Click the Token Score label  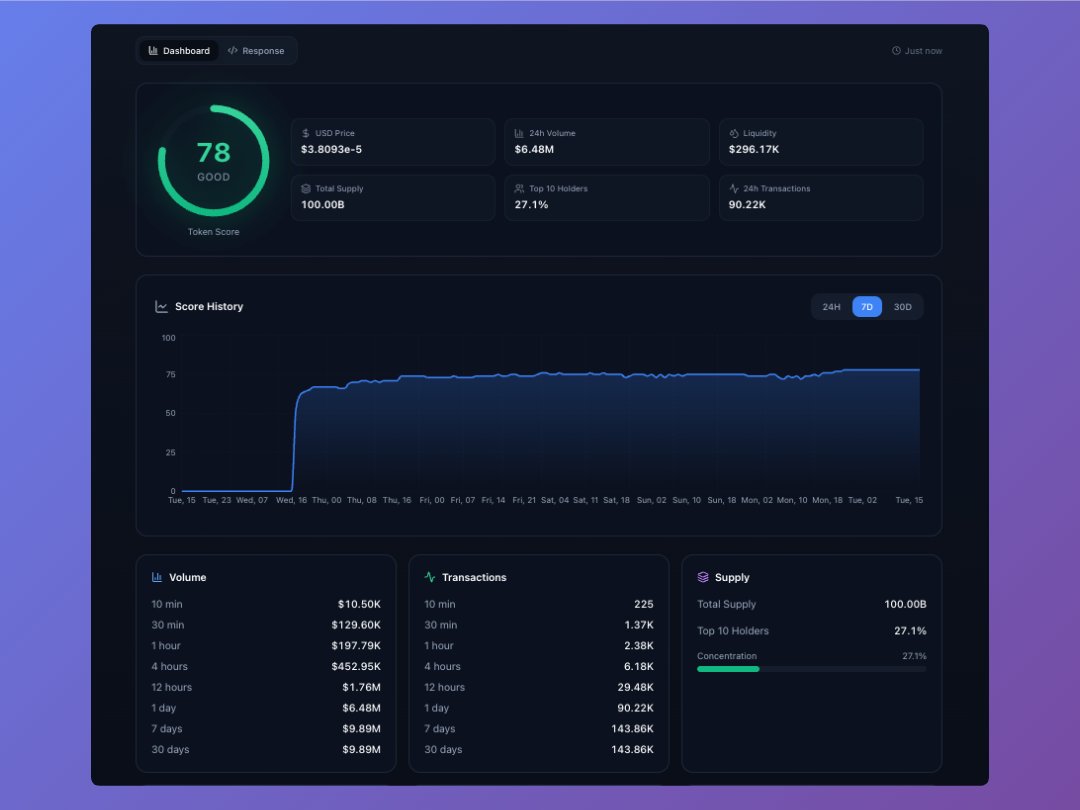coord(214,232)
